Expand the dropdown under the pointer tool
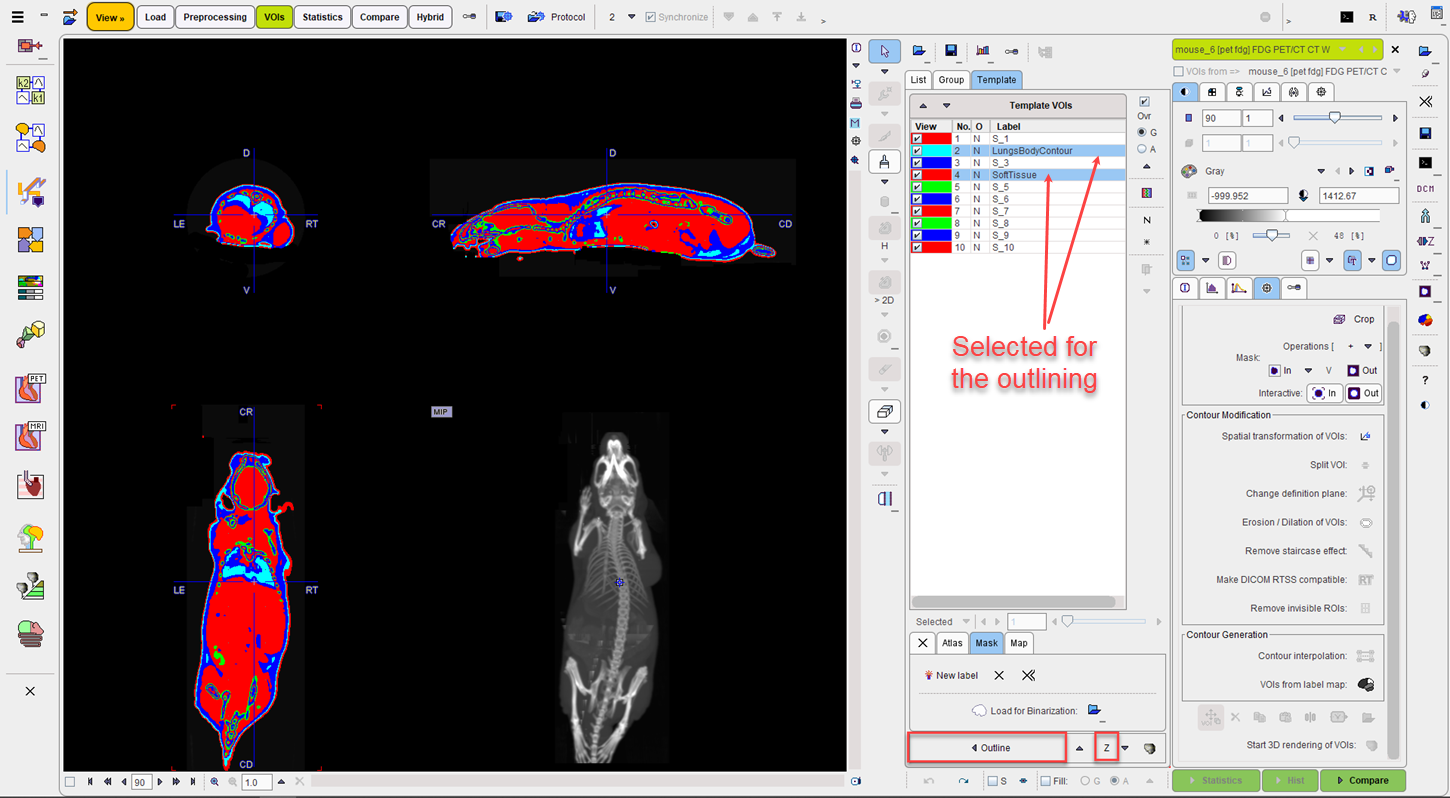 pyautogui.click(x=884, y=72)
